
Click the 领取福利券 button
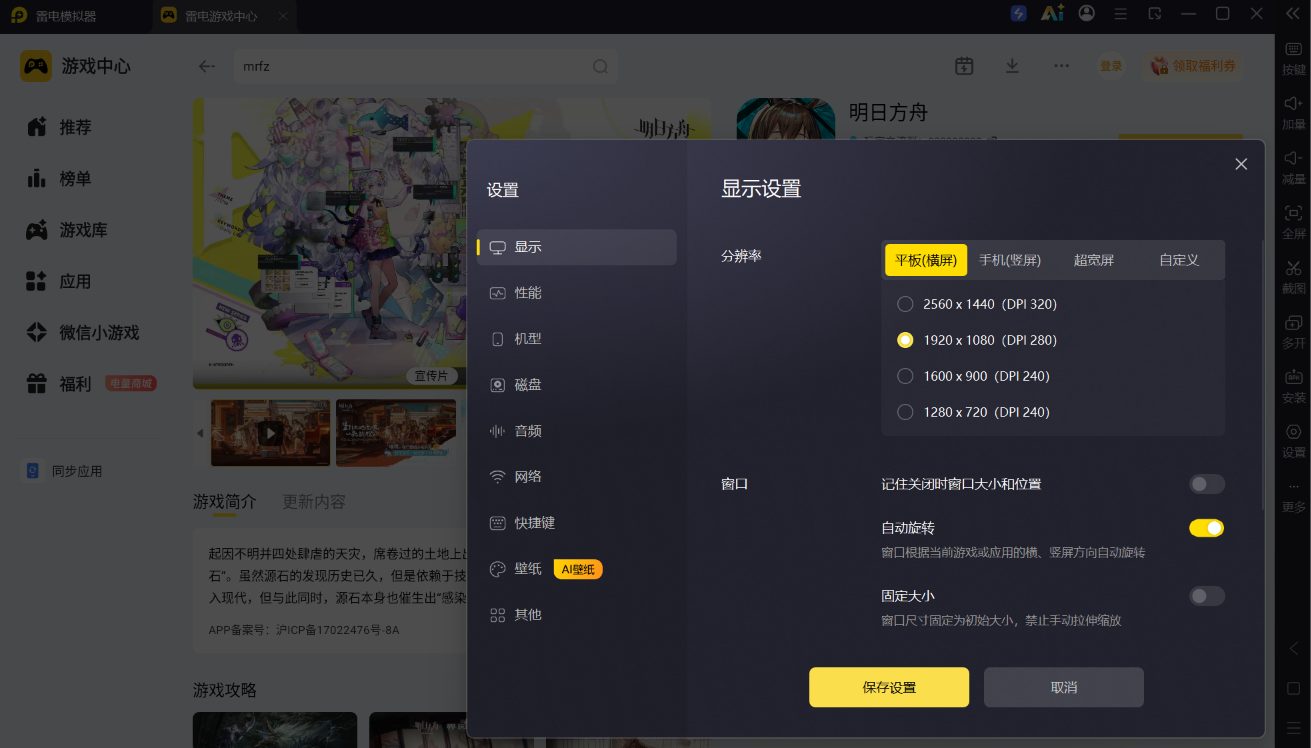(x=1193, y=66)
